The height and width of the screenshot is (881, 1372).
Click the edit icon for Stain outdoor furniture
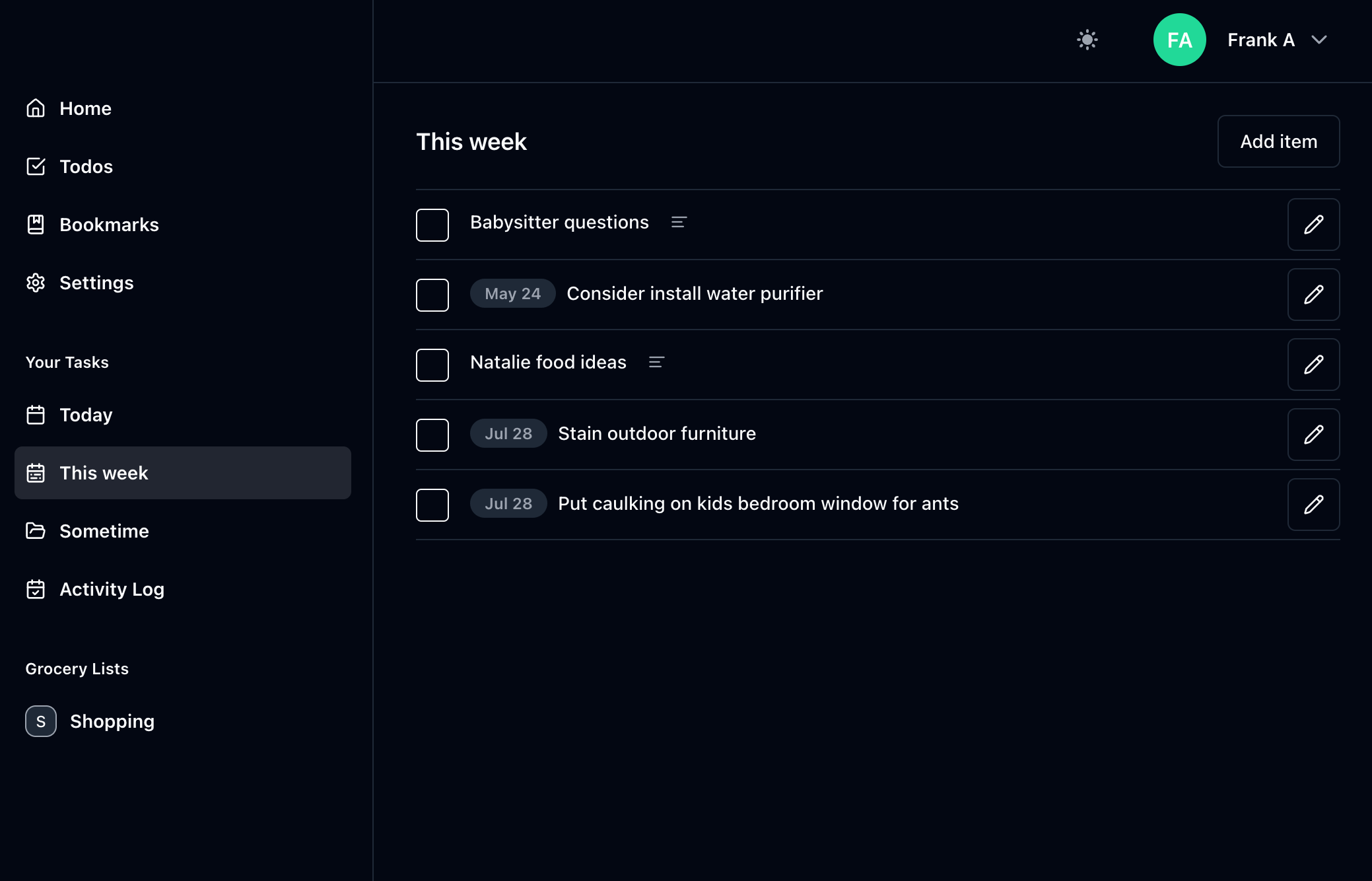[1314, 434]
